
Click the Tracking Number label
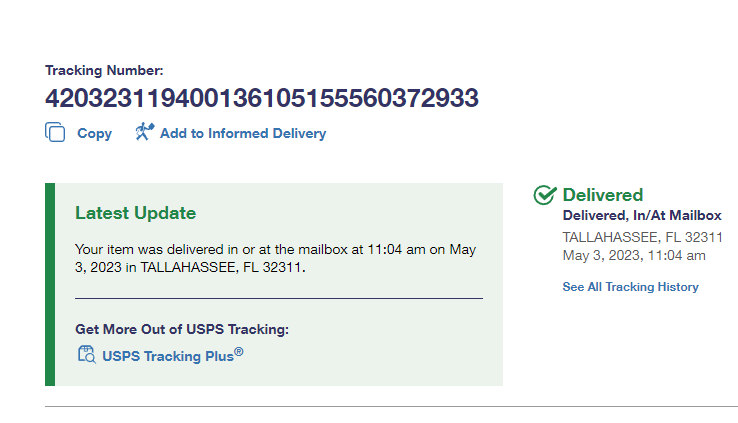click(x=104, y=70)
